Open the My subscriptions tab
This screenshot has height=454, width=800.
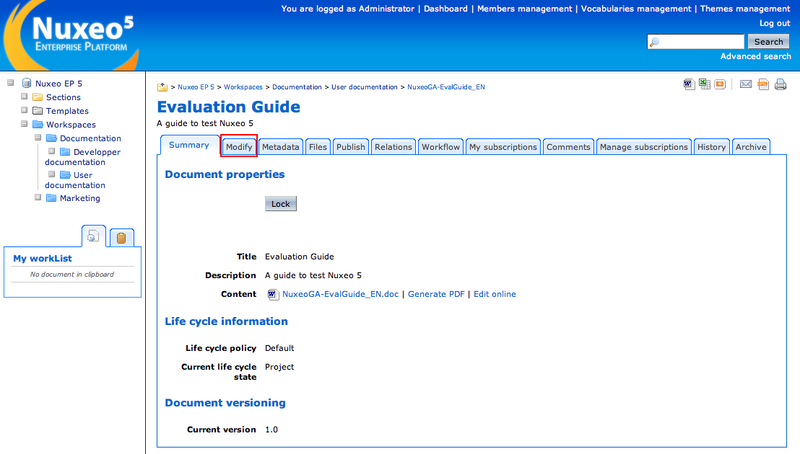[503, 147]
